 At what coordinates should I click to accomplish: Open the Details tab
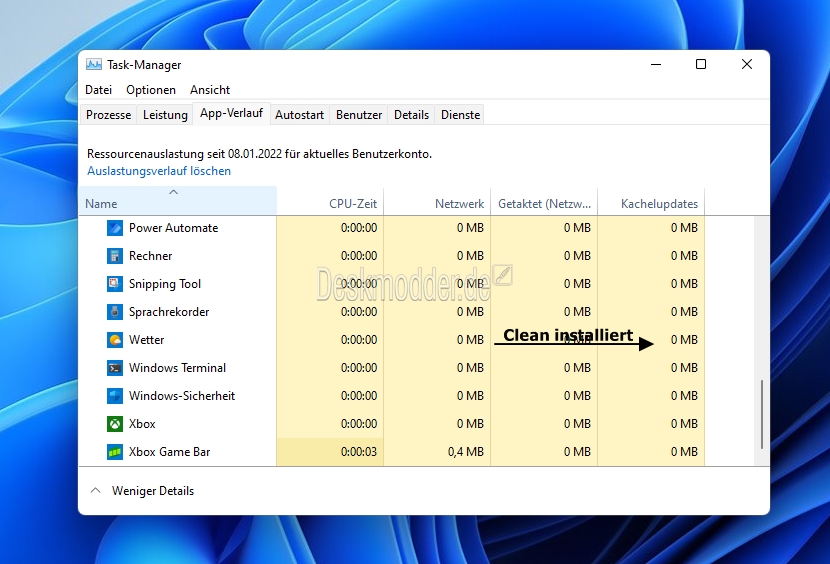coord(411,114)
